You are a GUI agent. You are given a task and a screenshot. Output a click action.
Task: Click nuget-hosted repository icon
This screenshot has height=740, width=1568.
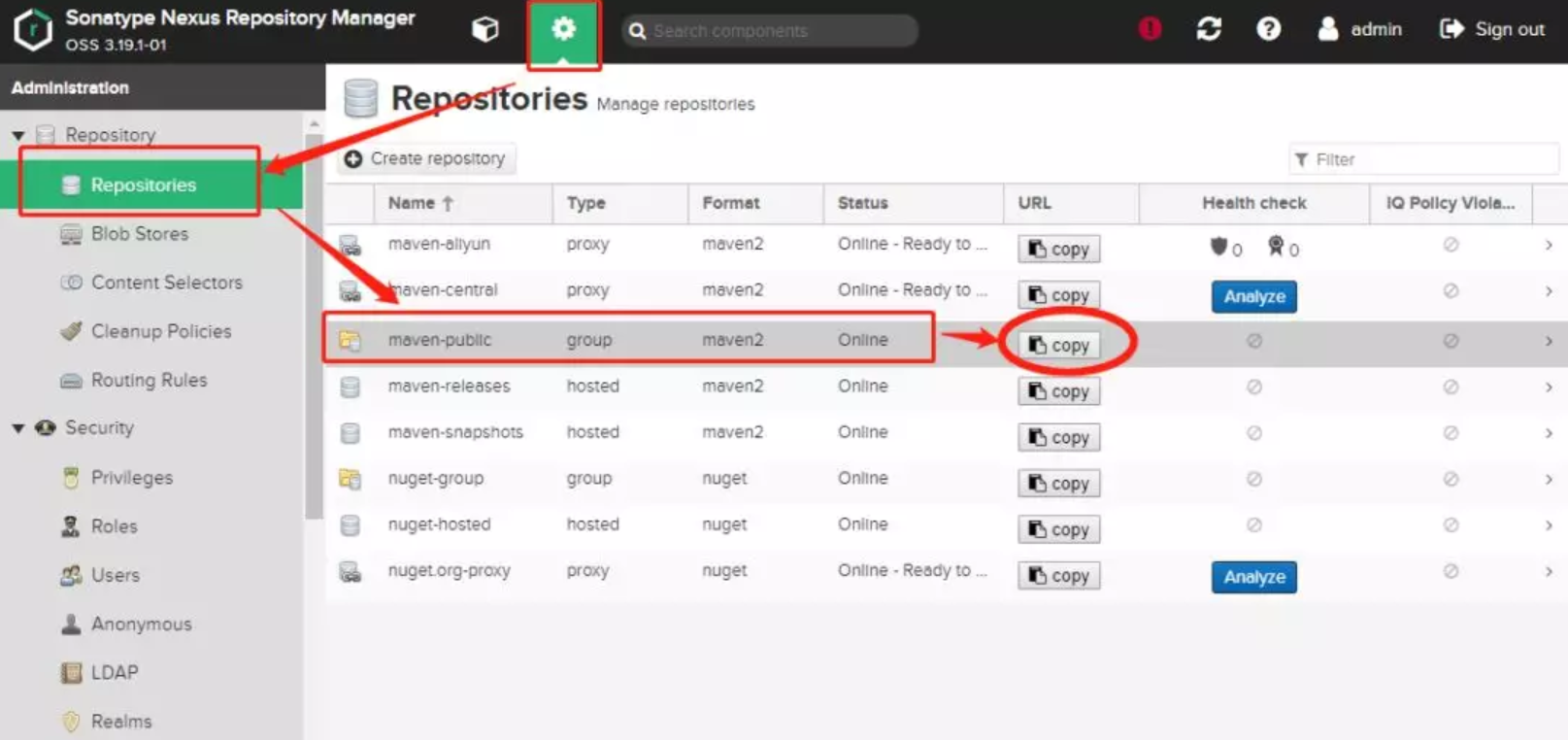click(350, 525)
